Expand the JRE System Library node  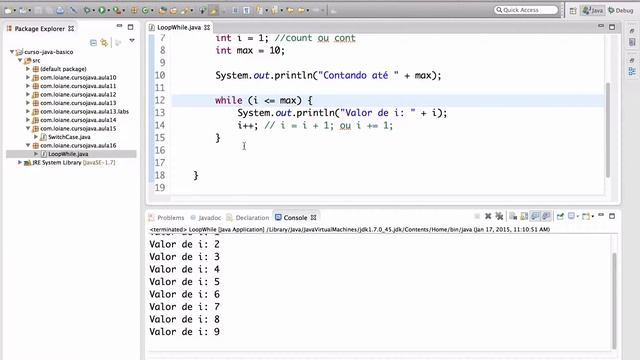tap(20, 162)
